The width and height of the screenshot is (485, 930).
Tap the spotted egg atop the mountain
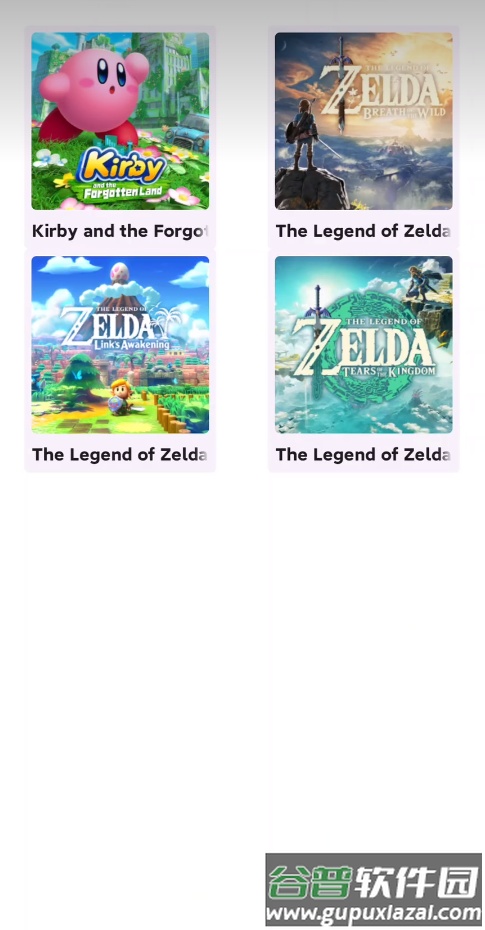point(119,272)
